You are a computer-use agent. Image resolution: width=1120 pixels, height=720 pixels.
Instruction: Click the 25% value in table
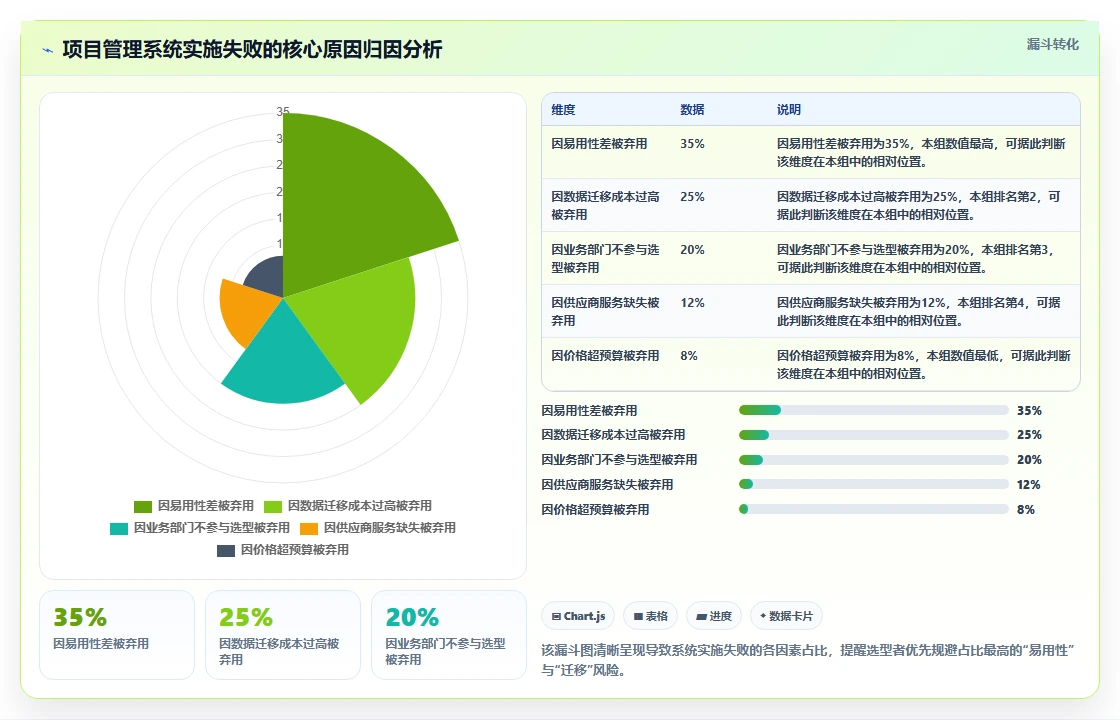coord(692,196)
